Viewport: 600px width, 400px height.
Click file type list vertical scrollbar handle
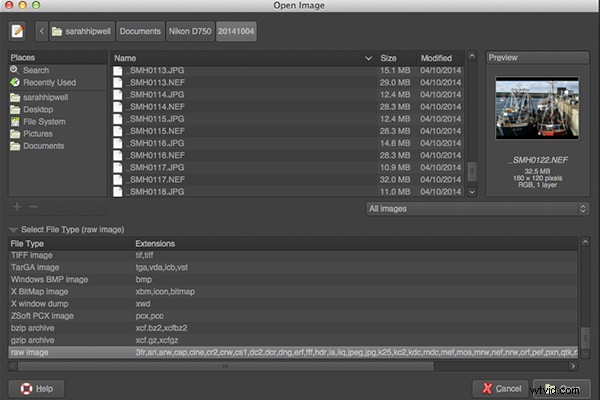click(585, 337)
